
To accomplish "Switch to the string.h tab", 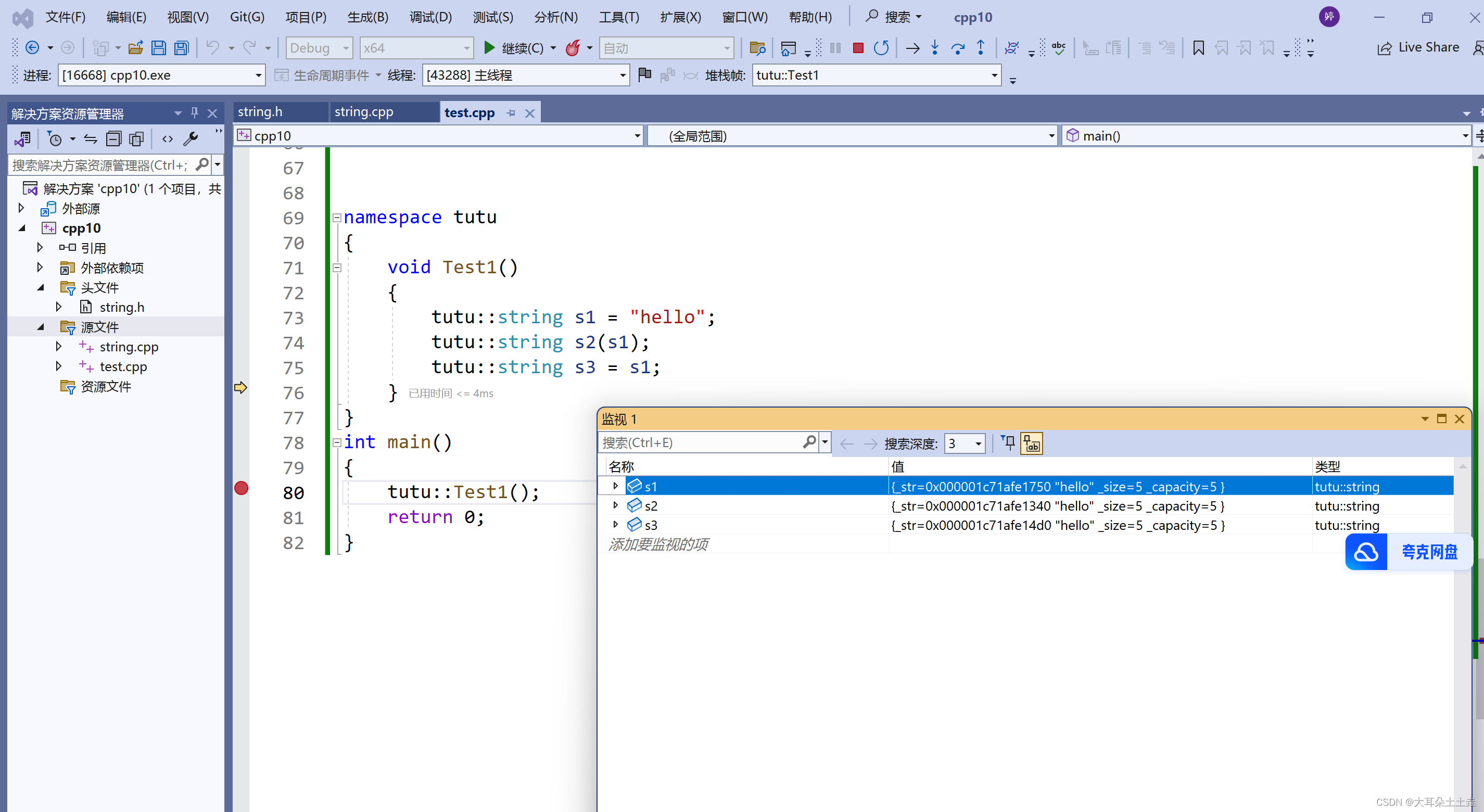I will [260, 112].
